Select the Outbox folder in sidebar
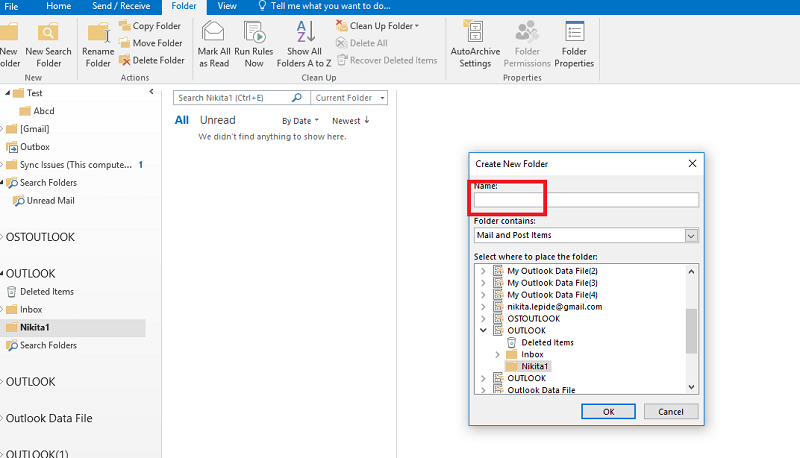The height and width of the screenshot is (458, 800). 35,147
